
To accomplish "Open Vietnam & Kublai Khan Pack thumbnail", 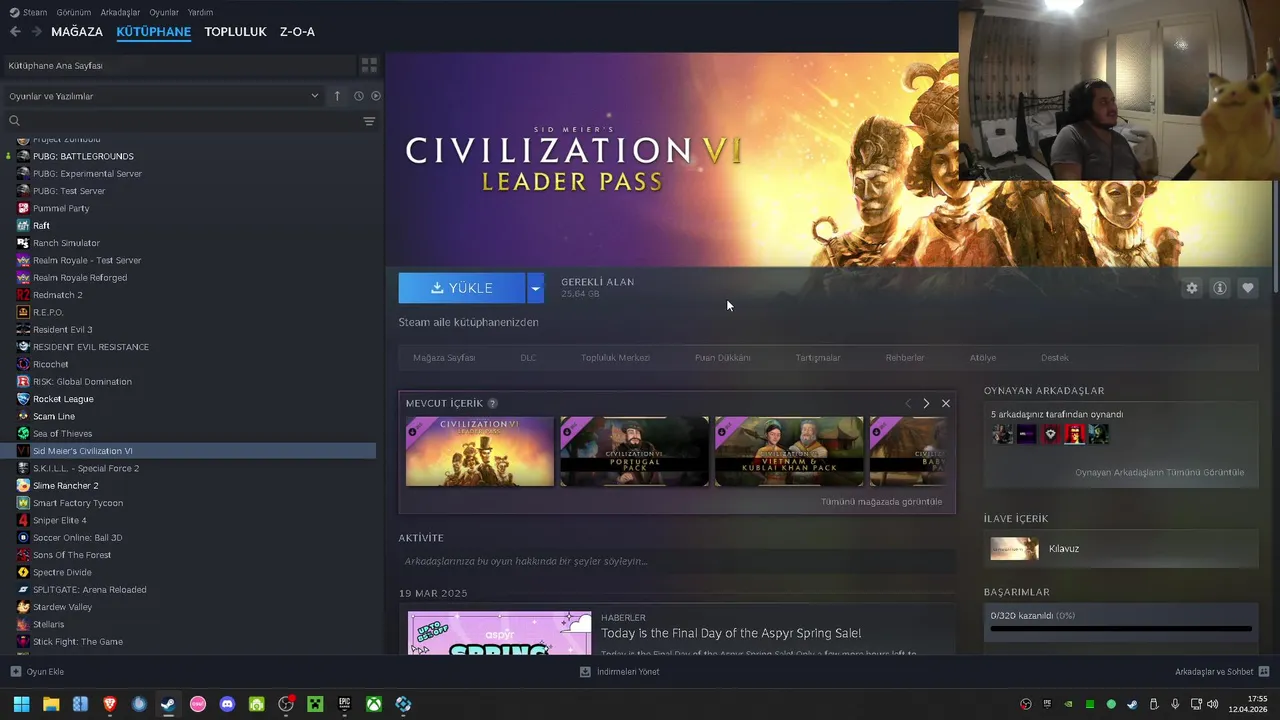I will (789, 452).
